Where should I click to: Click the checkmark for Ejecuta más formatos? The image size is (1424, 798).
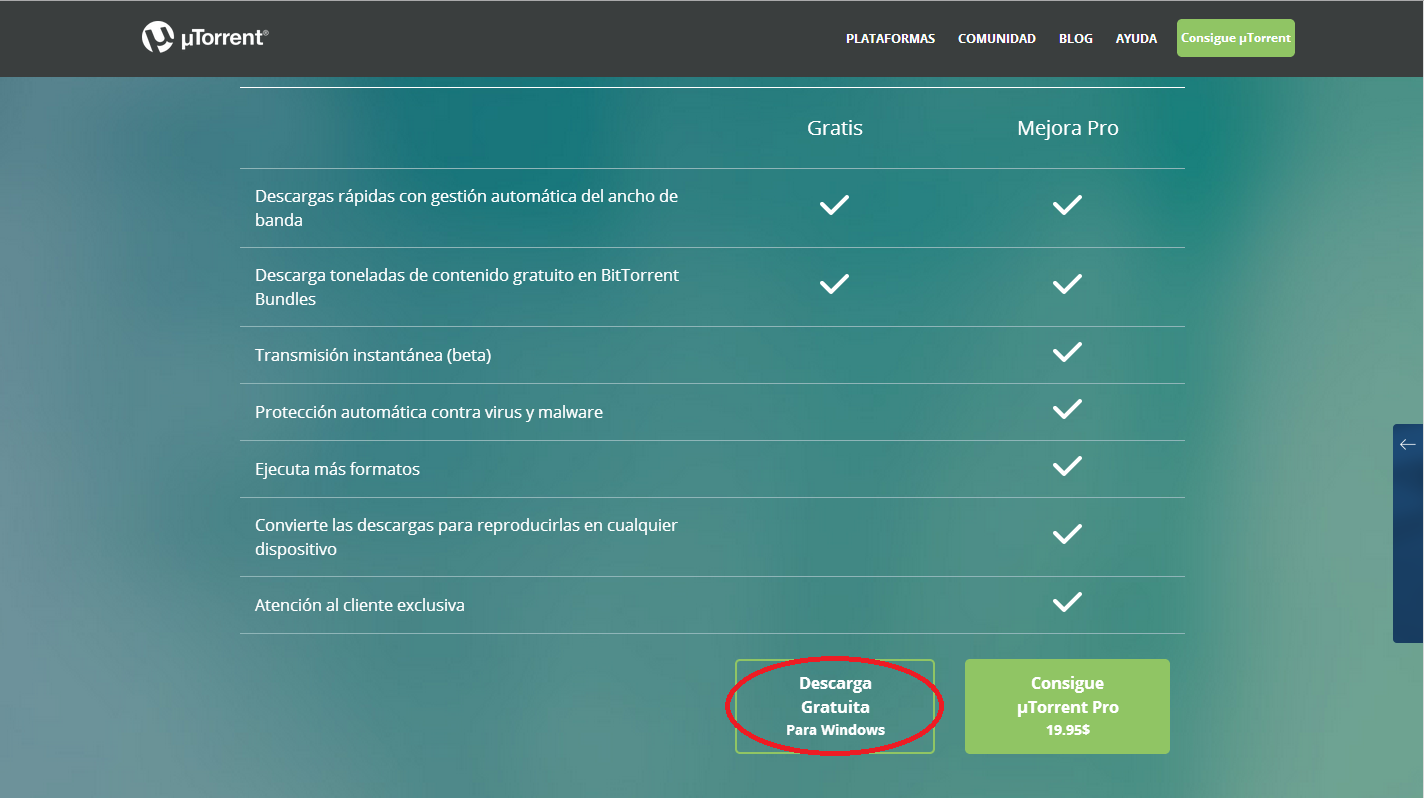[x=1067, y=466]
